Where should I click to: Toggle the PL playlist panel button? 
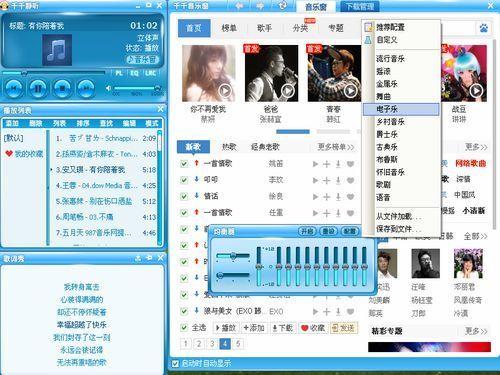[119, 73]
